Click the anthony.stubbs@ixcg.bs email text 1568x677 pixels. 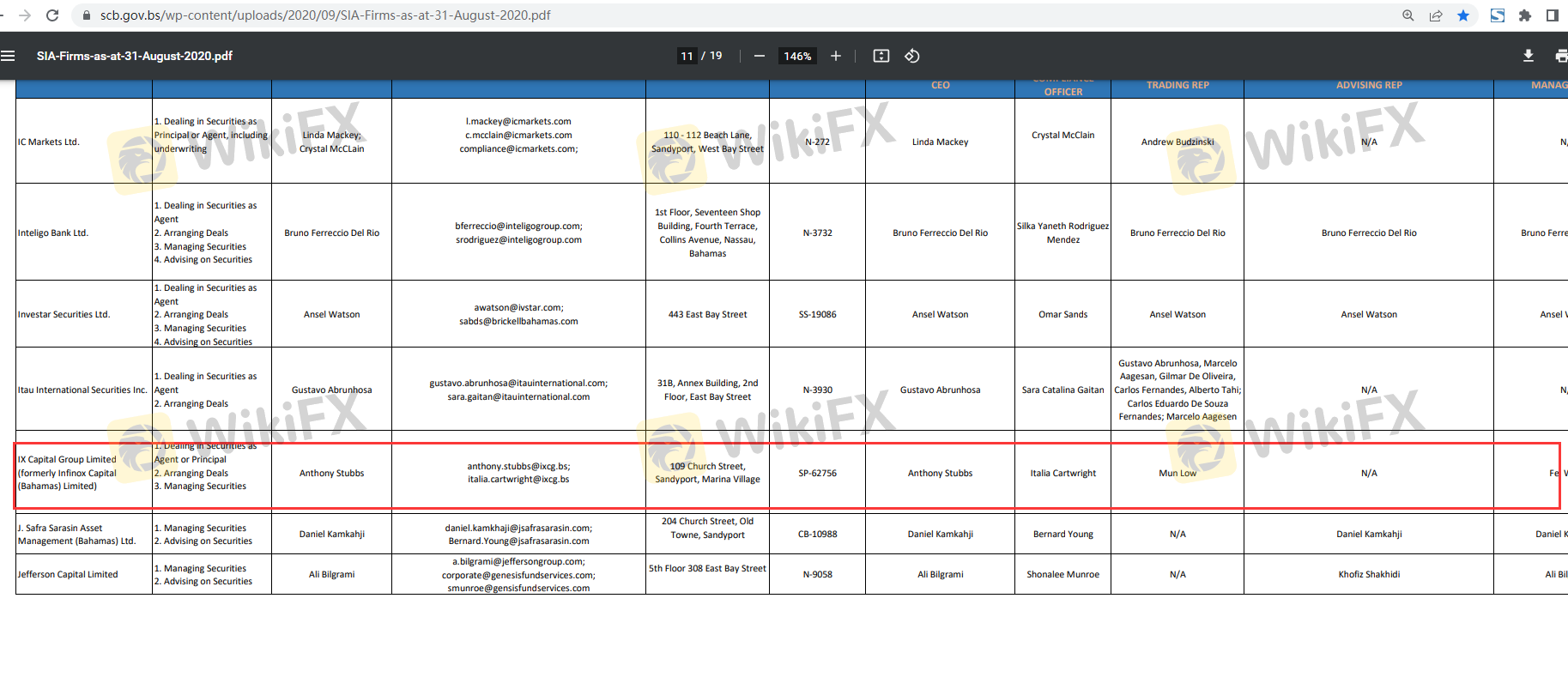518,466
